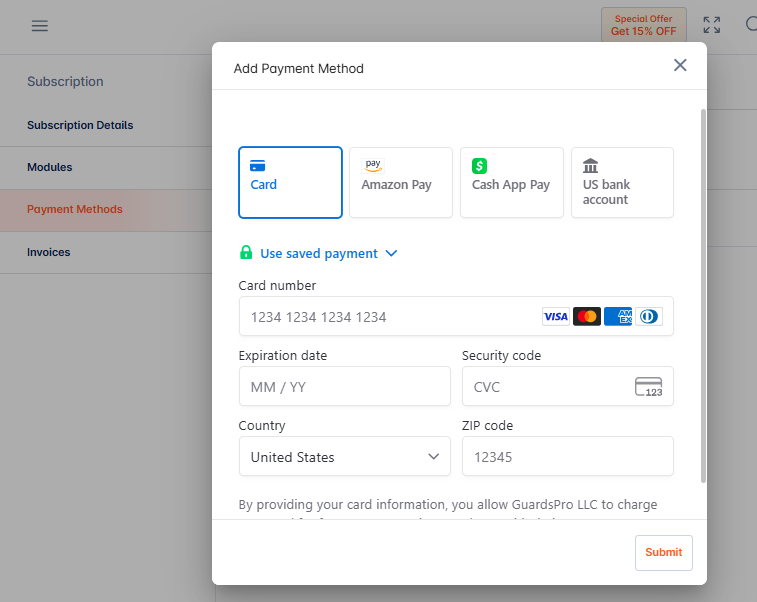This screenshot has height=602, width=757.
Task: Click the Submit button
Action: [663, 552]
